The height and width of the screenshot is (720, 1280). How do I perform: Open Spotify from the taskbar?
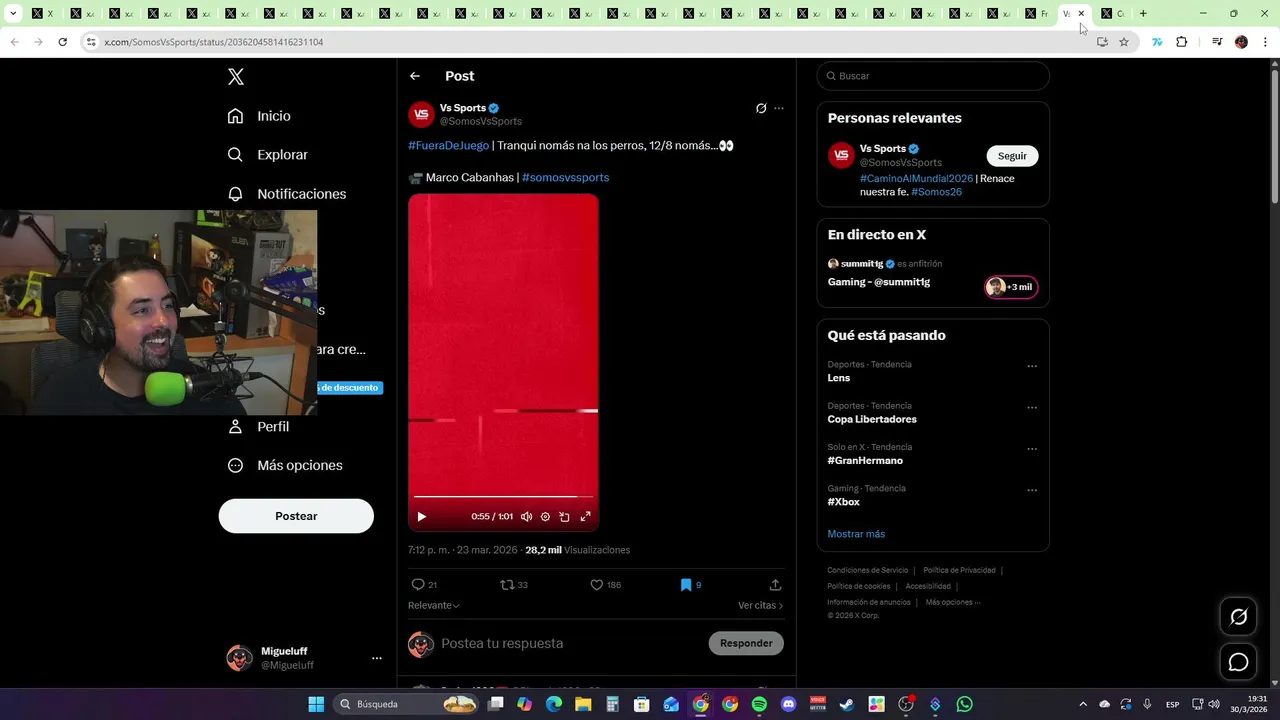[x=759, y=704]
